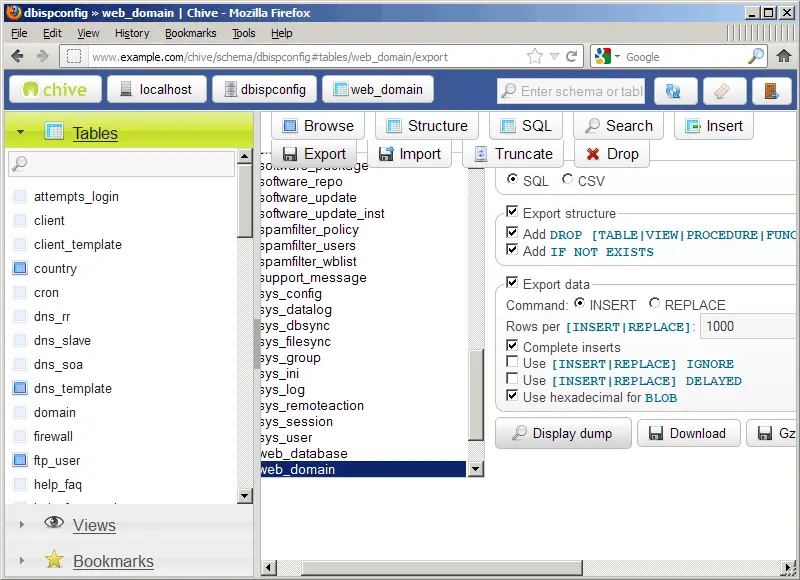Click the logout door icon
The width and height of the screenshot is (800, 580).
771,91
